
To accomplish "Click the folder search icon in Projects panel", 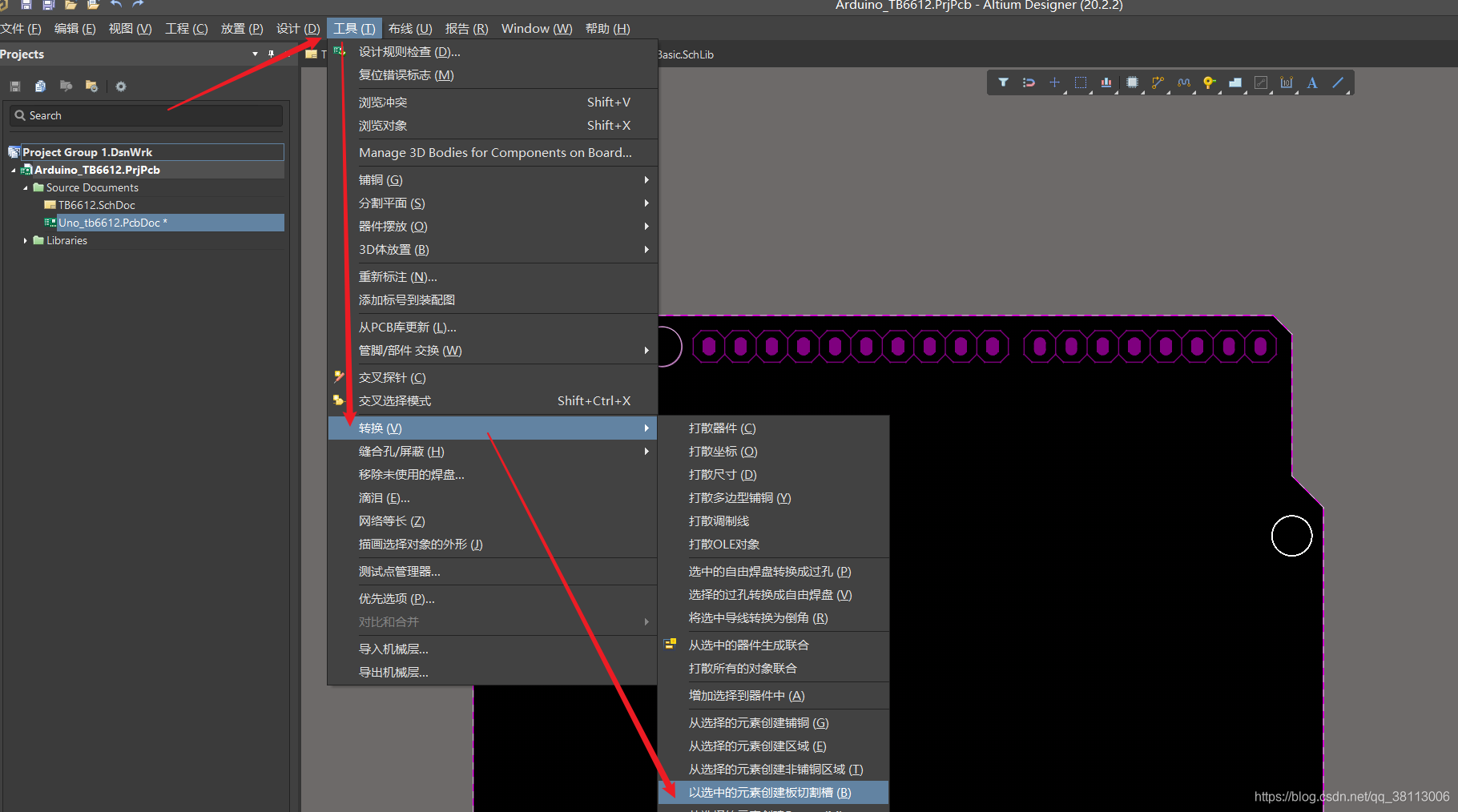I will 66,86.
